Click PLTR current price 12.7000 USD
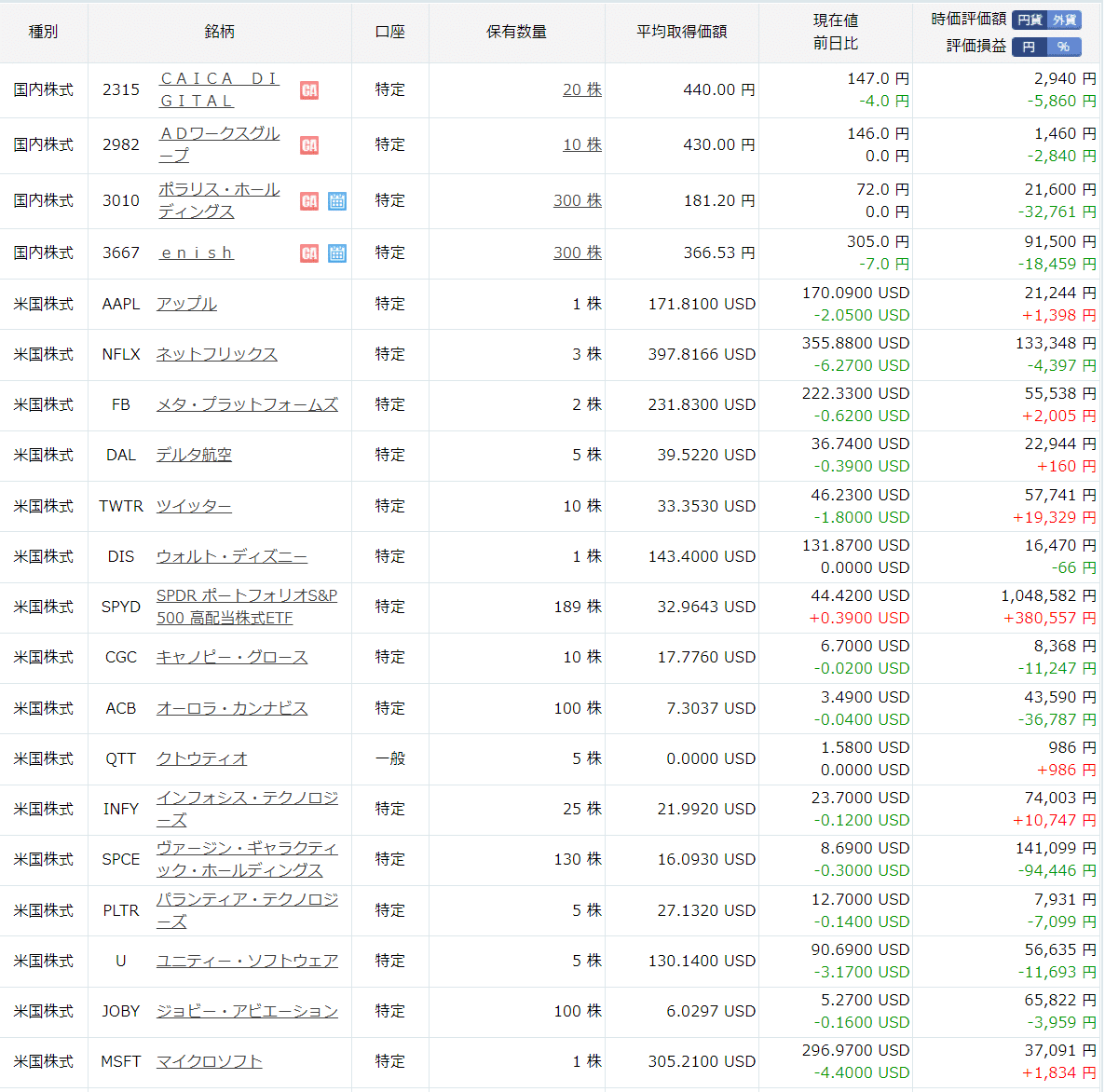The height and width of the screenshot is (1092, 1105). (x=860, y=899)
